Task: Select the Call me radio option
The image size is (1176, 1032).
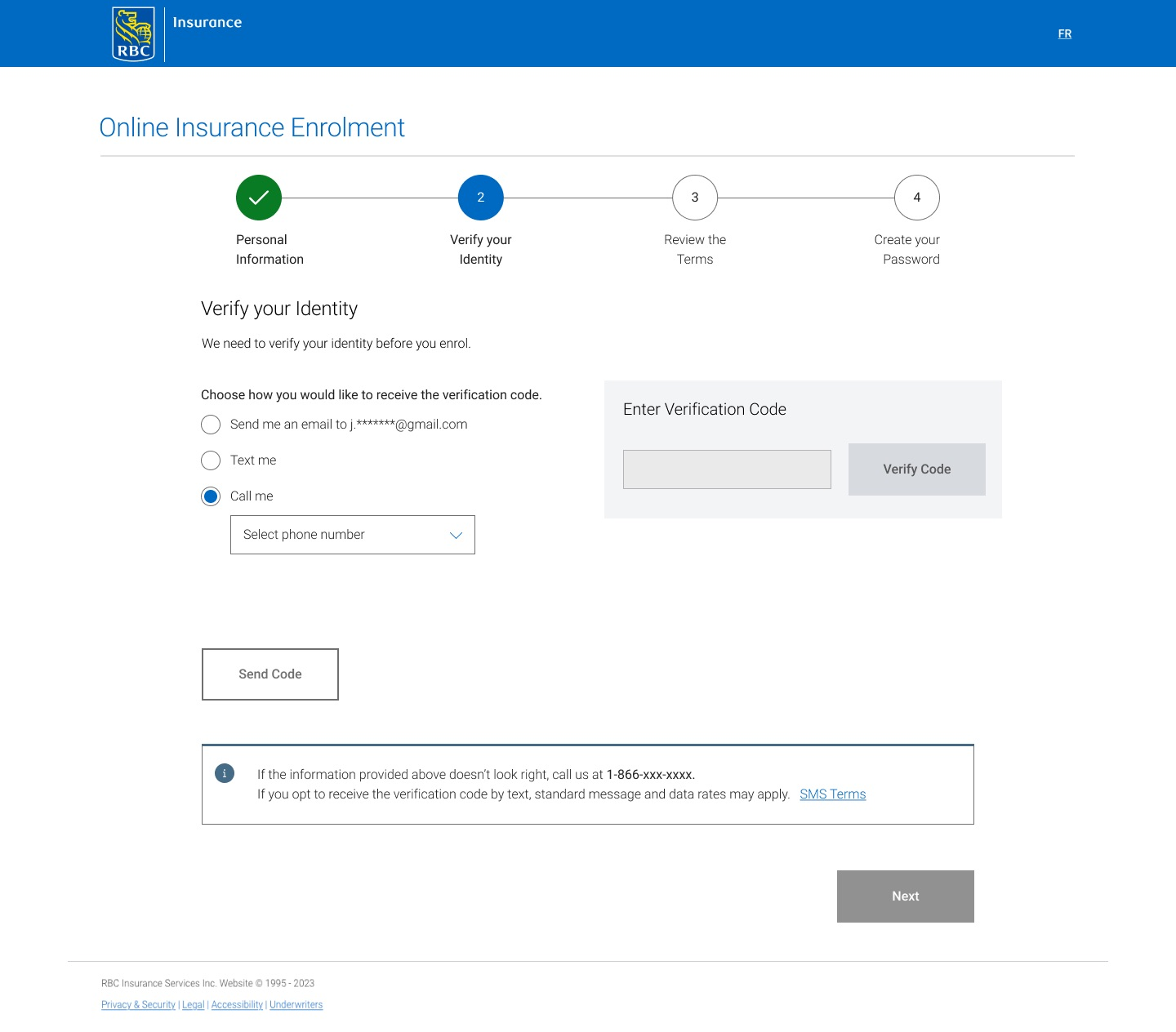Action: (211, 496)
